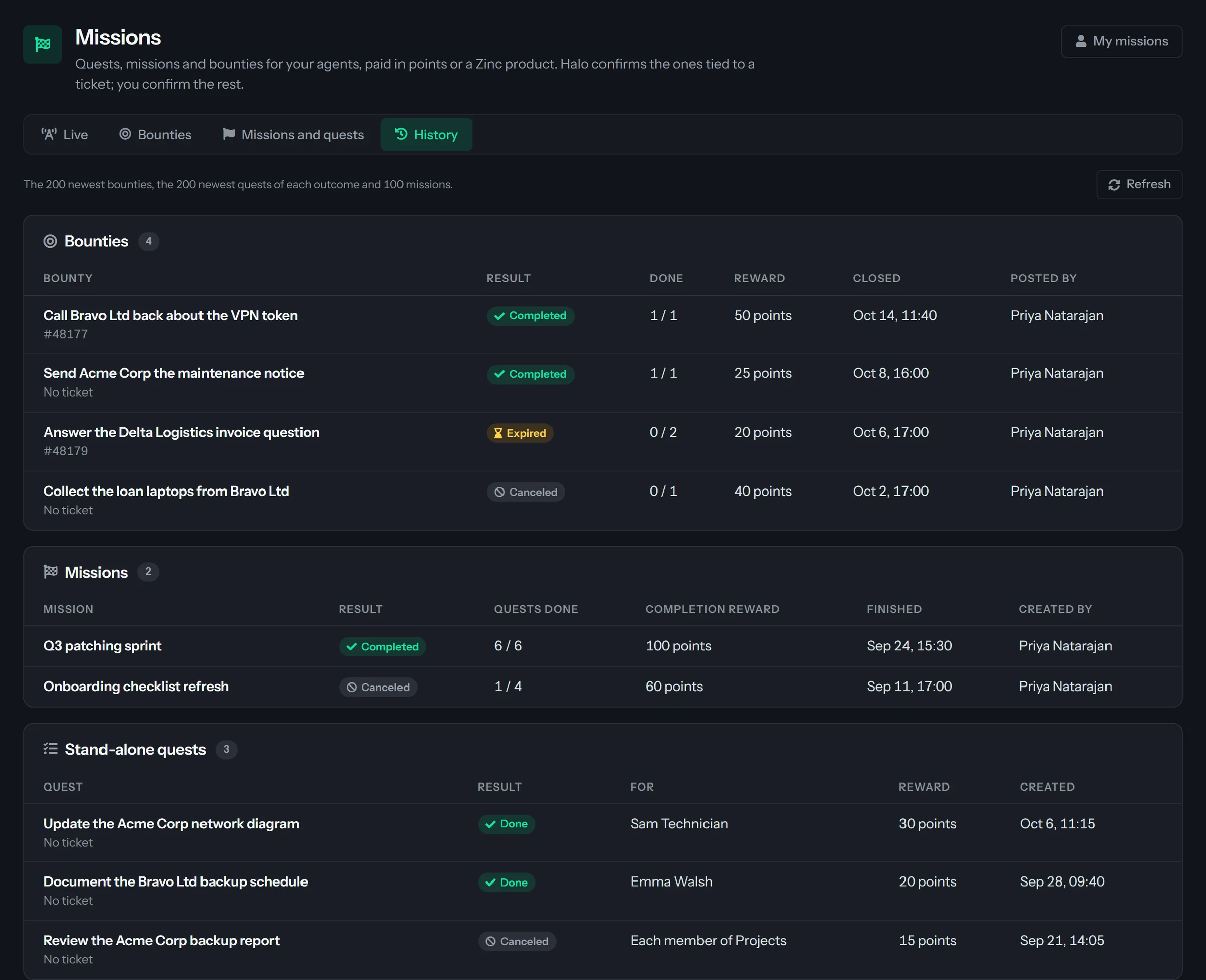Click the checkered flag icon beside Missions heading
The height and width of the screenshot is (980, 1206).
click(51, 572)
